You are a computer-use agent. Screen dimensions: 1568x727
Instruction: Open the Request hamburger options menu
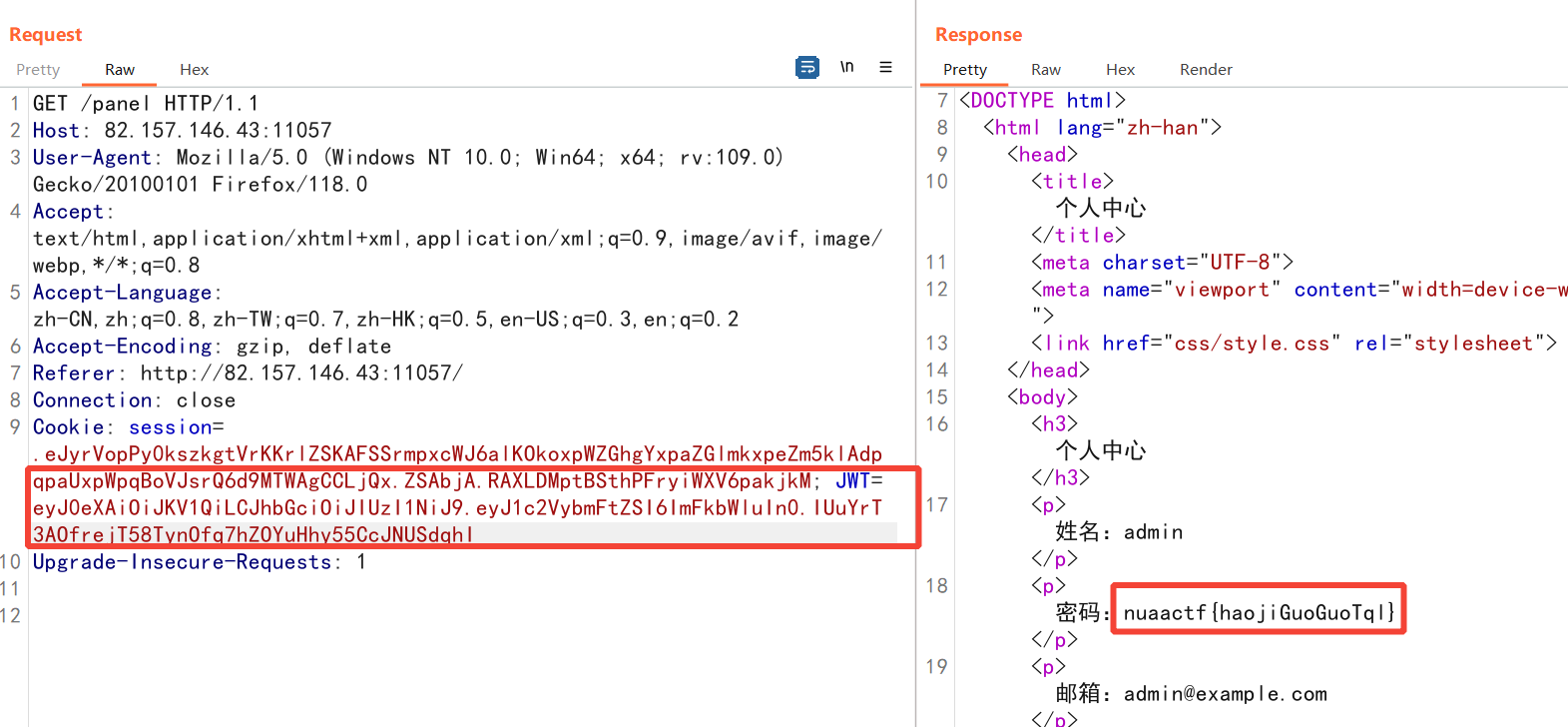tap(885, 67)
